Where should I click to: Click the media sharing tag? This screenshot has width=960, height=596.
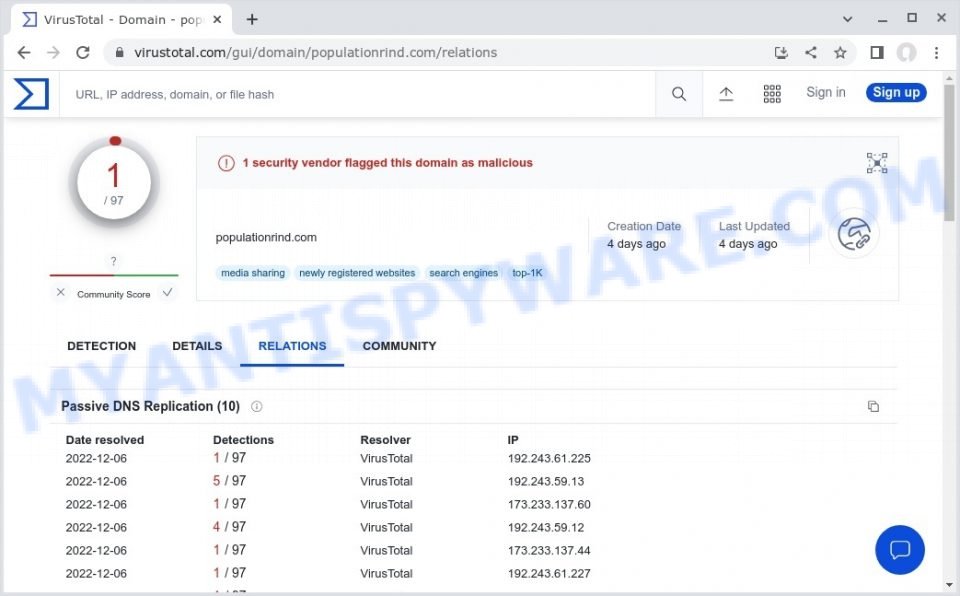tap(253, 273)
